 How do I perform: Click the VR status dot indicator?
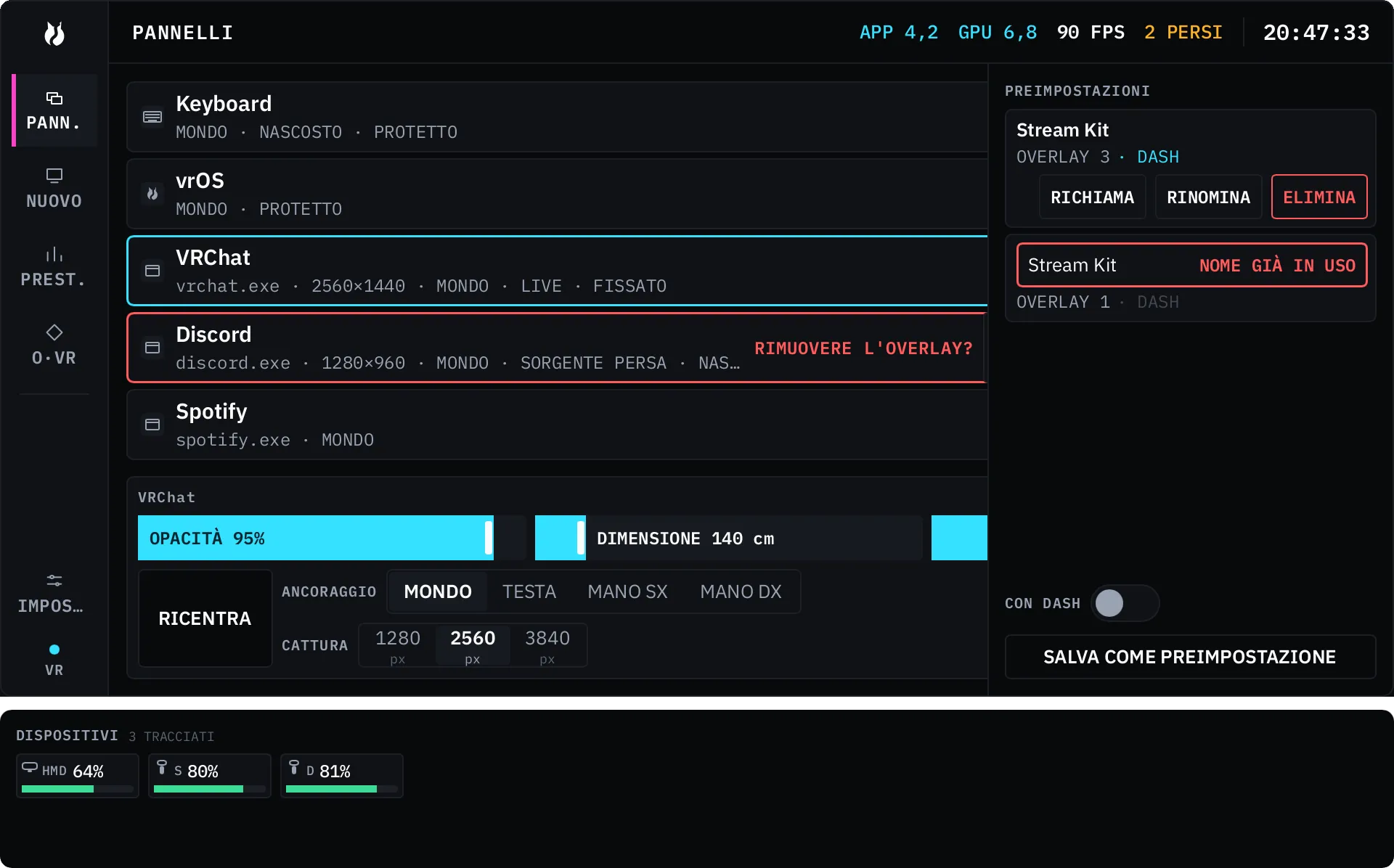[54, 650]
